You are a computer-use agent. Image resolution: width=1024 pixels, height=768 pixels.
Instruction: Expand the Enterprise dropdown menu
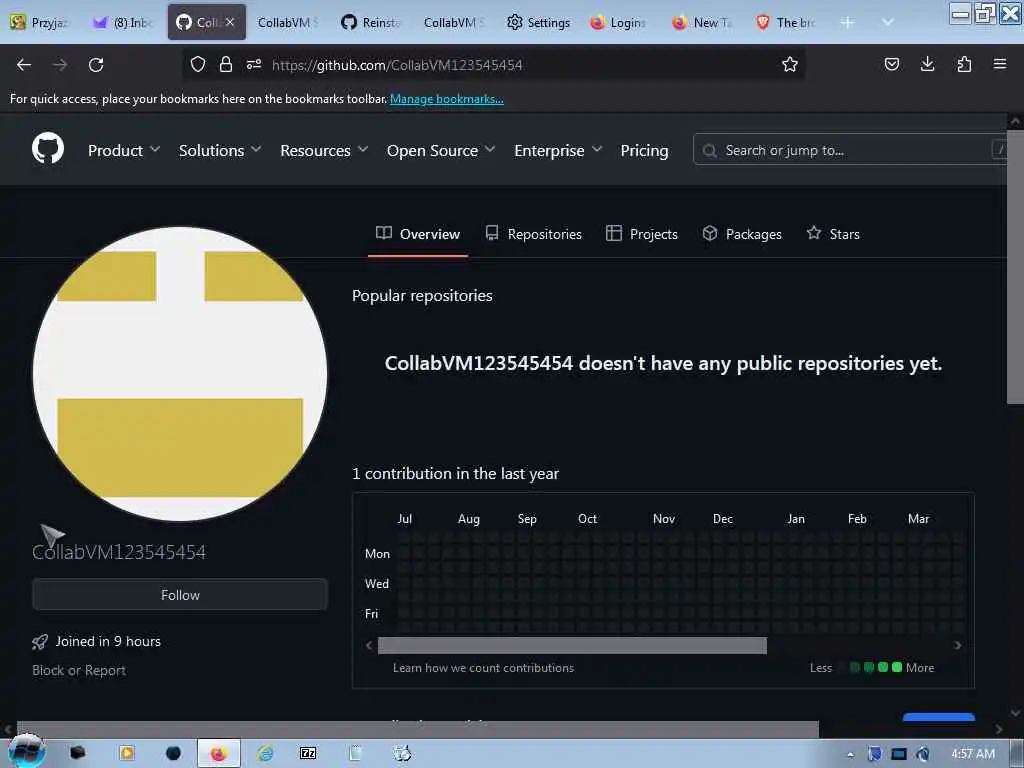tap(558, 150)
